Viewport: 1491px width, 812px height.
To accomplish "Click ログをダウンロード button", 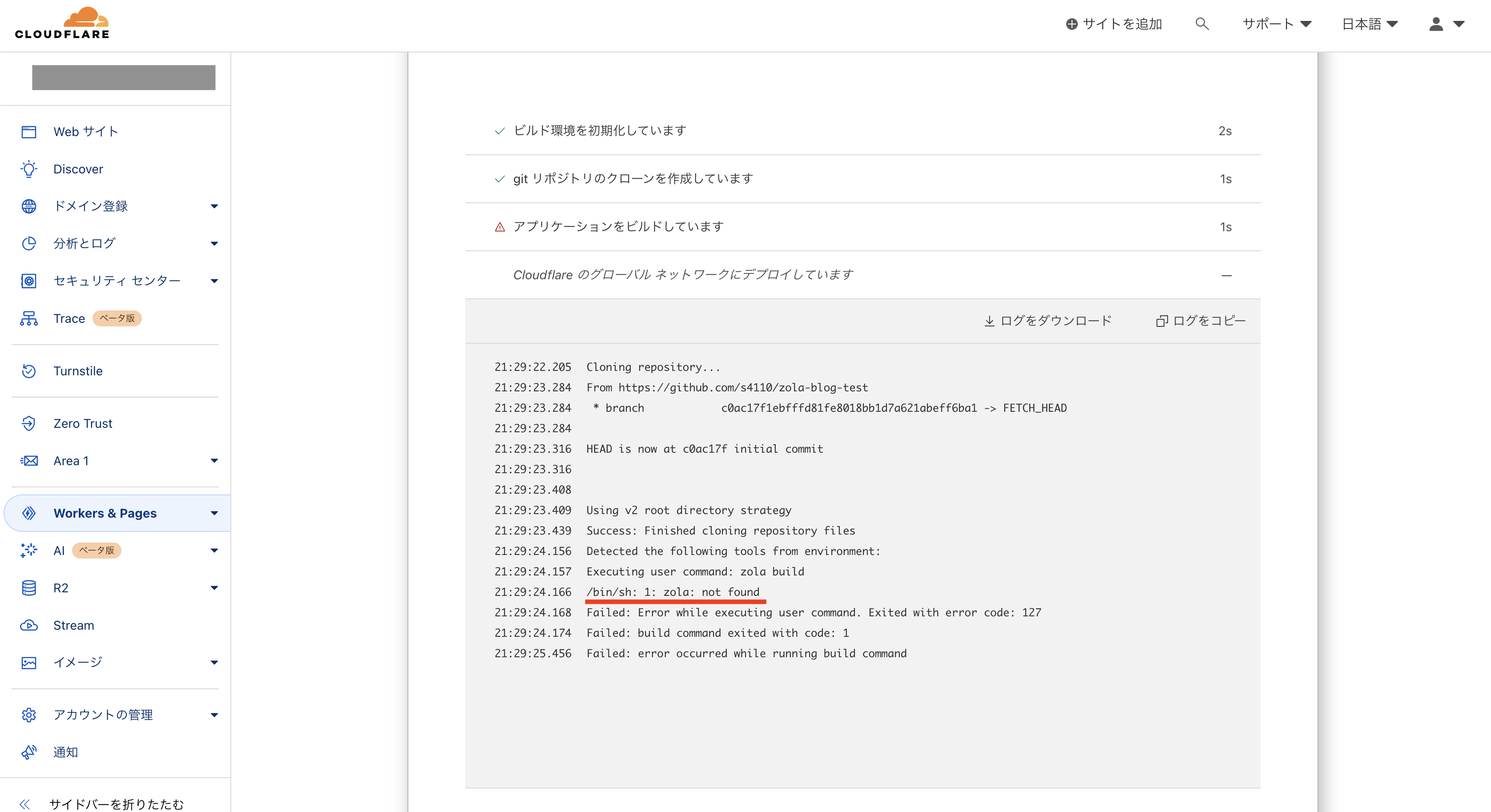I will pos(1048,321).
